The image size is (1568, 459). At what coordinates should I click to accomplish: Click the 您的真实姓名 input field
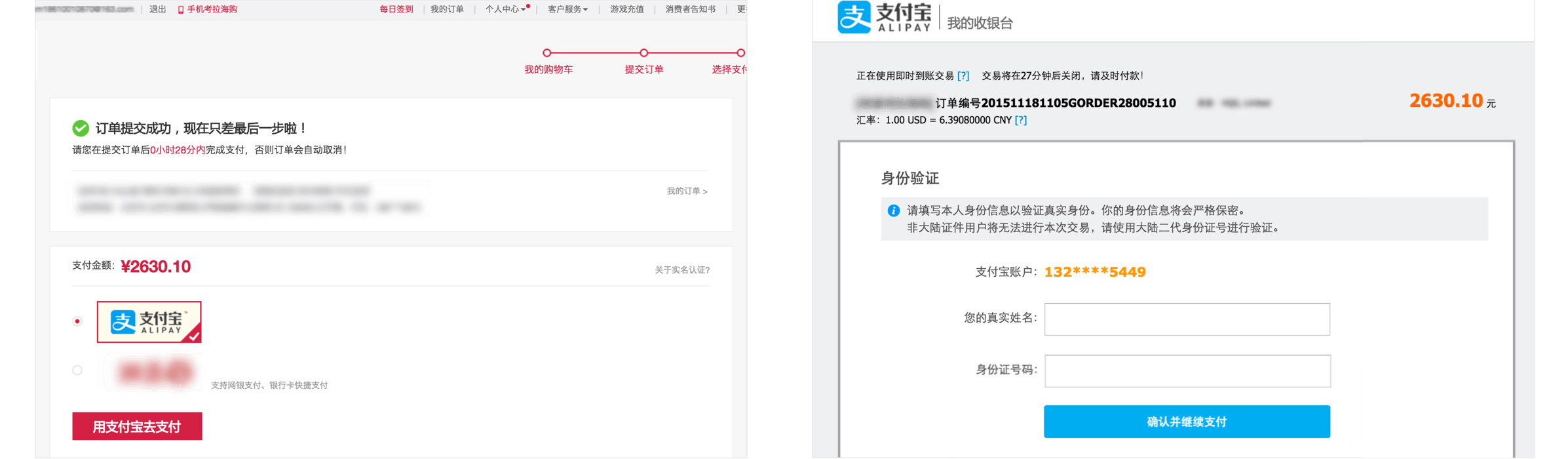[x=1187, y=319]
